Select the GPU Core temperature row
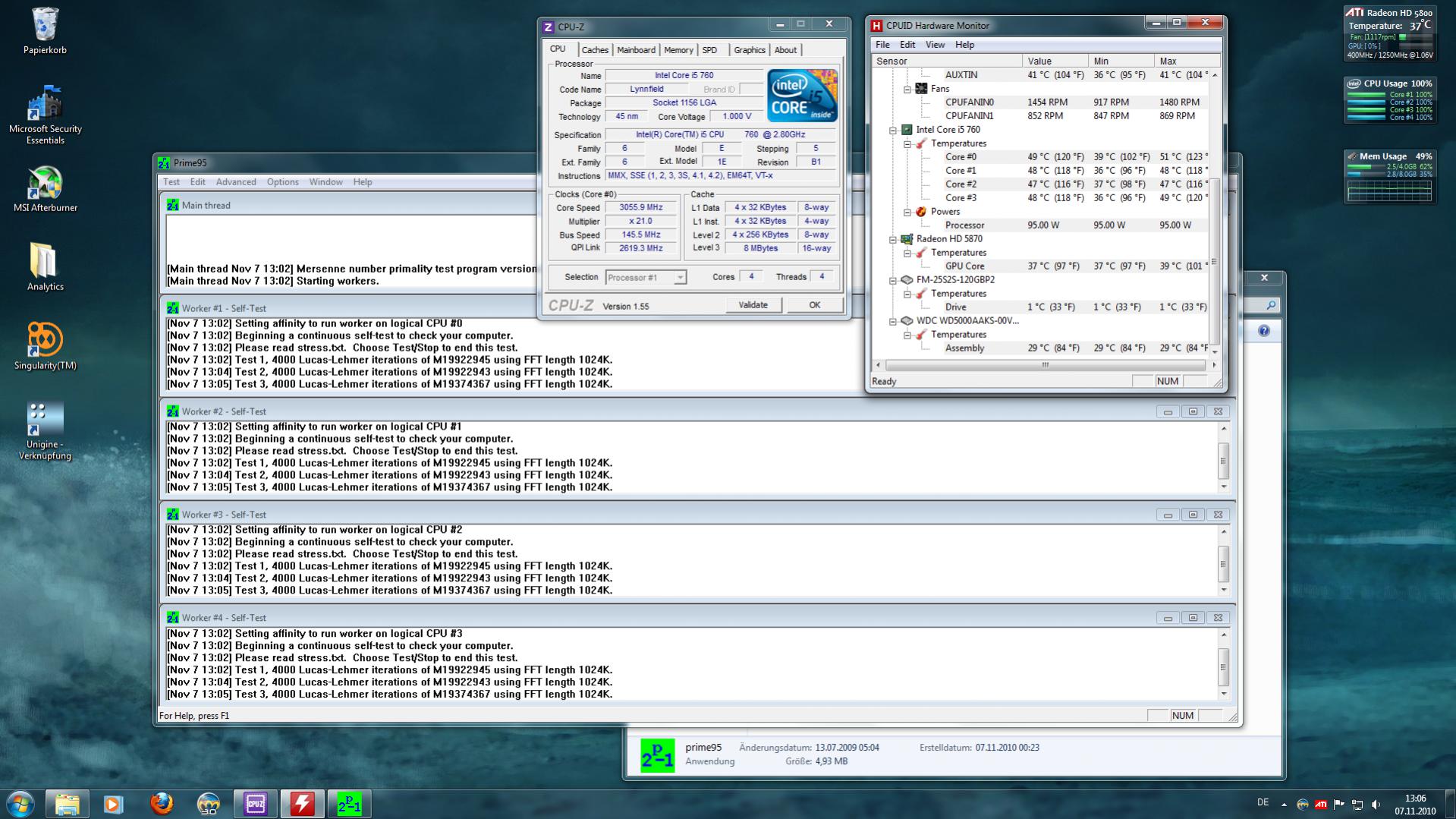Image resolution: width=1456 pixels, height=819 pixels. pos(1041,266)
